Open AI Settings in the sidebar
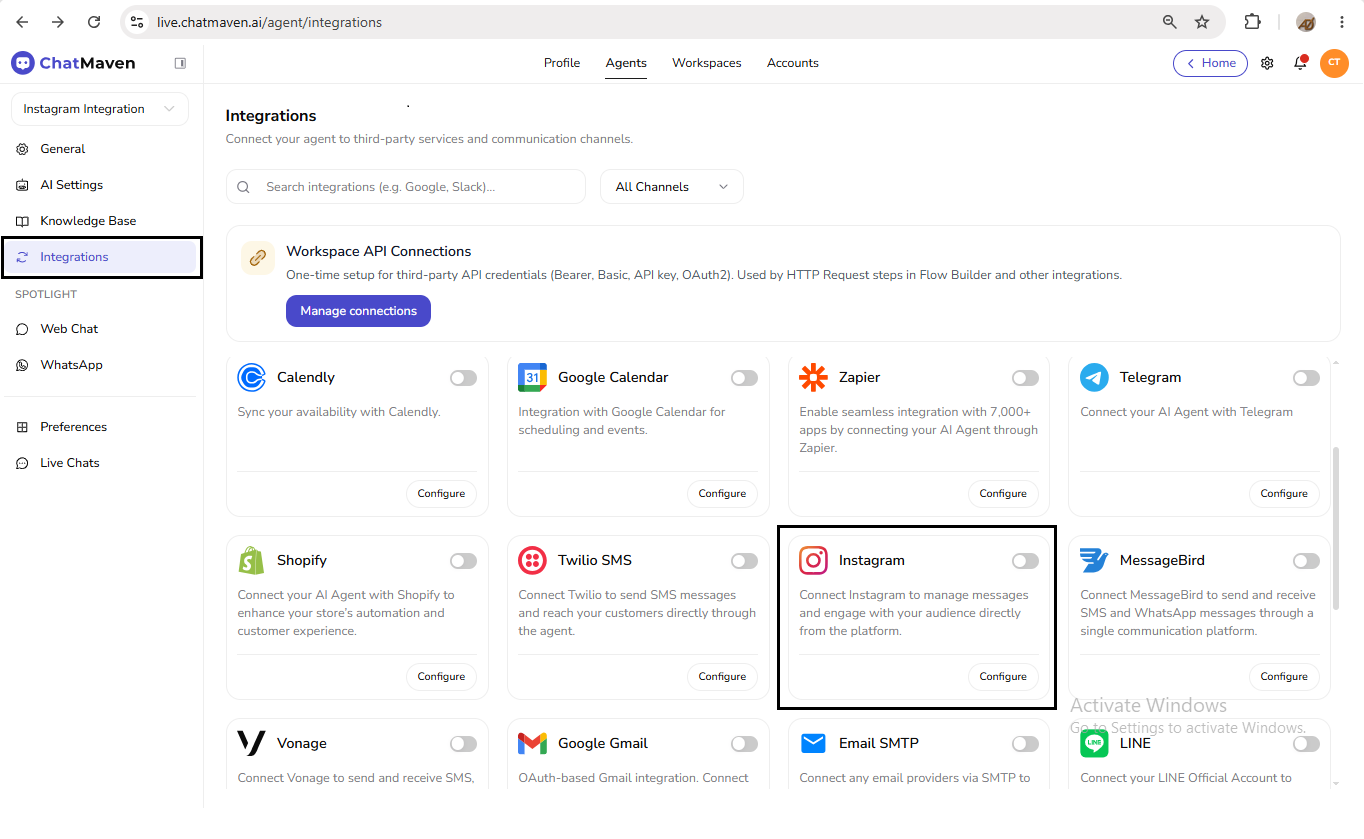1364x839 pixels. click(x=100, y=185)
